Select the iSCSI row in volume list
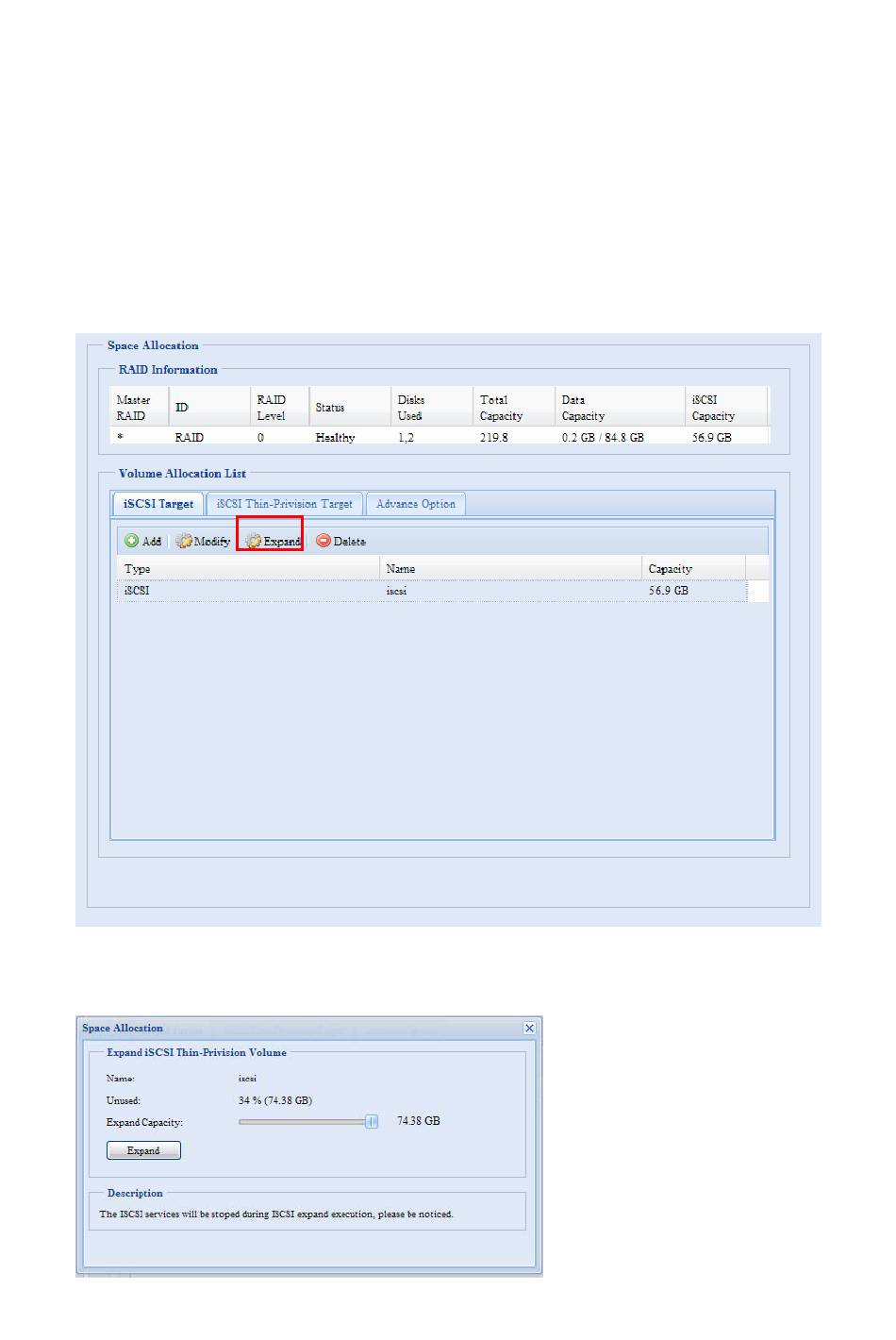The height and width of the screenshot is (1340, 896). (x=441, y=591)
